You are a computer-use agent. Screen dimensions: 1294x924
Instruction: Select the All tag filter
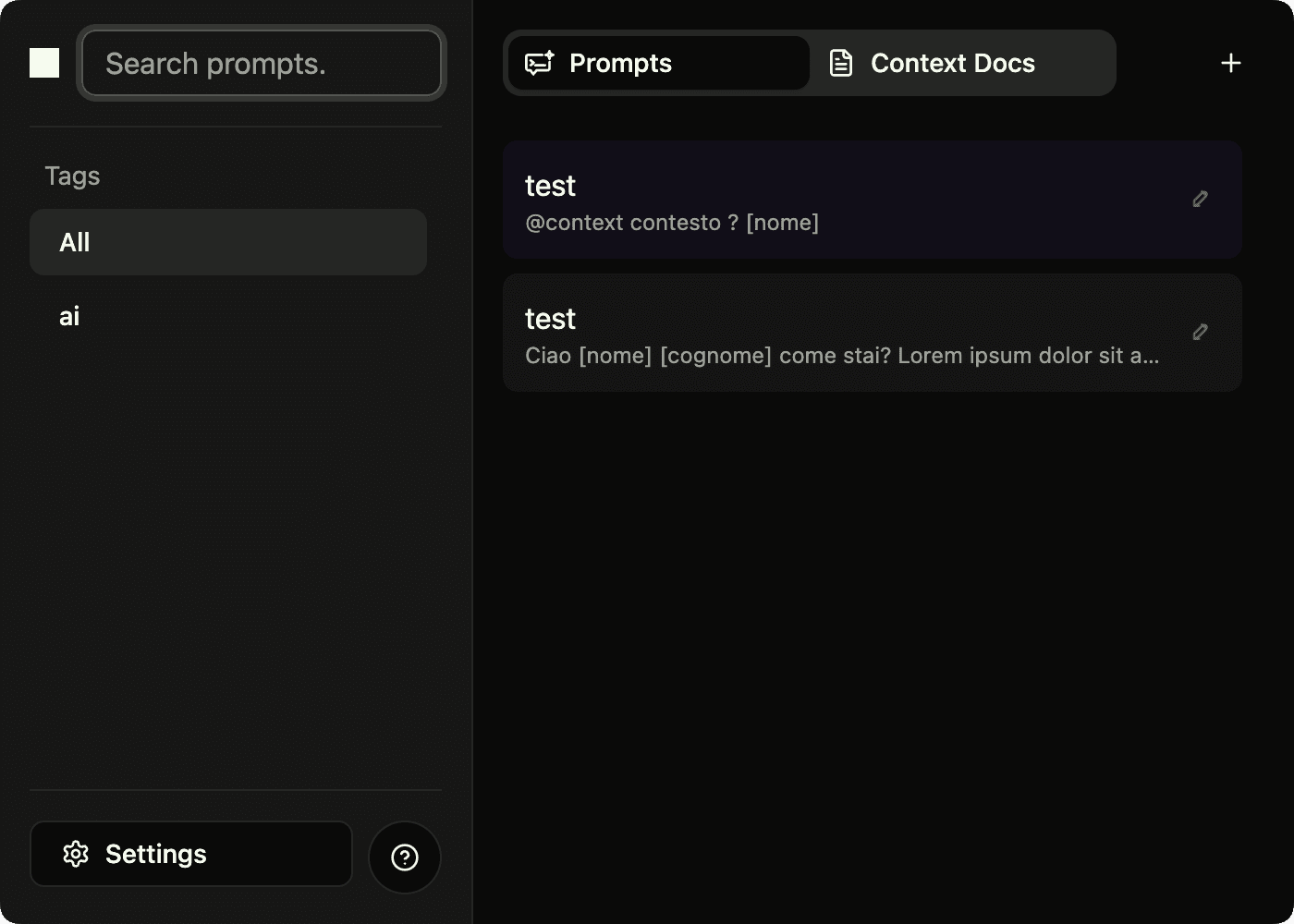pos(227,242)
